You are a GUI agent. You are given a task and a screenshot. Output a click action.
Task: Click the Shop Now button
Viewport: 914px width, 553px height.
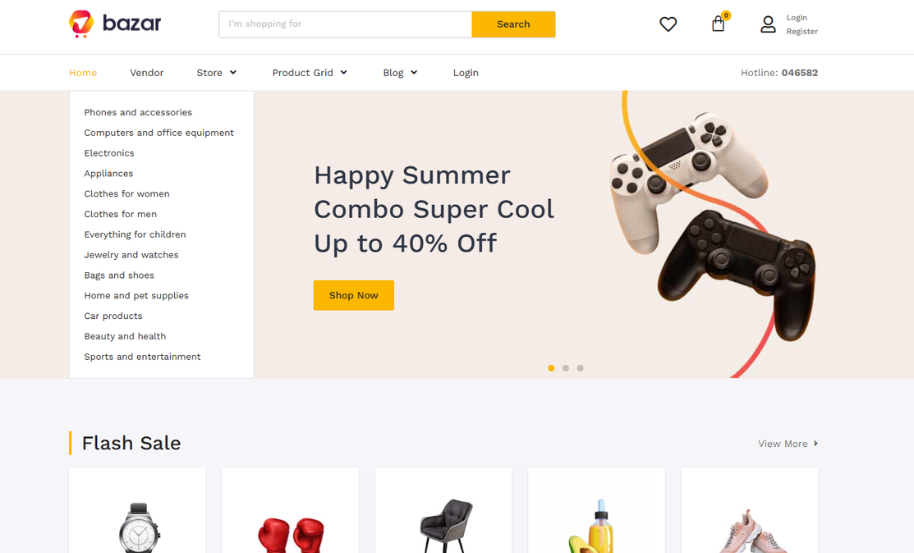tap(354, 295)
